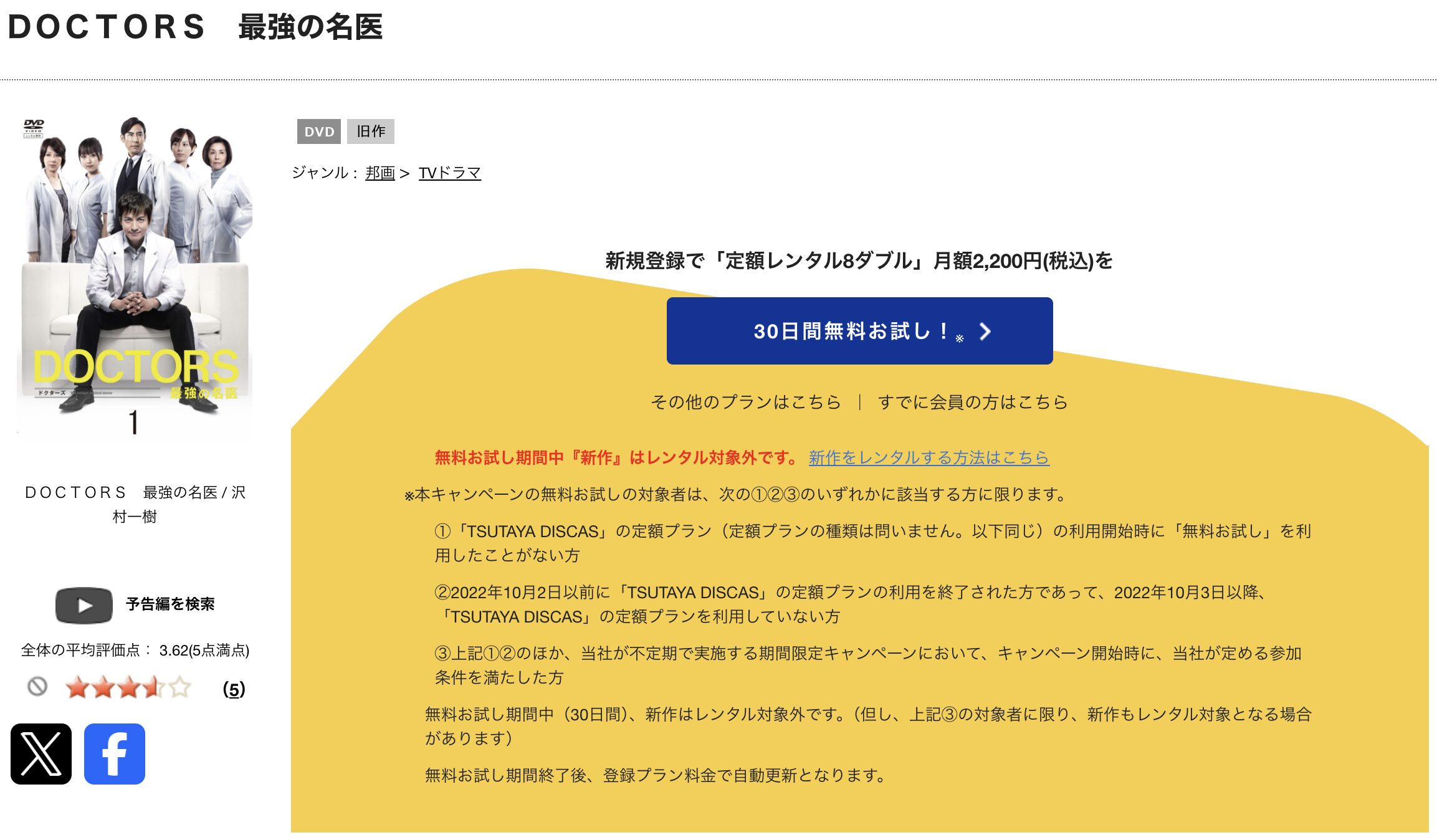Click the last empty rating star
Image resolution: width=1437 pixels, height=840 pixels.
click(179, 687)
